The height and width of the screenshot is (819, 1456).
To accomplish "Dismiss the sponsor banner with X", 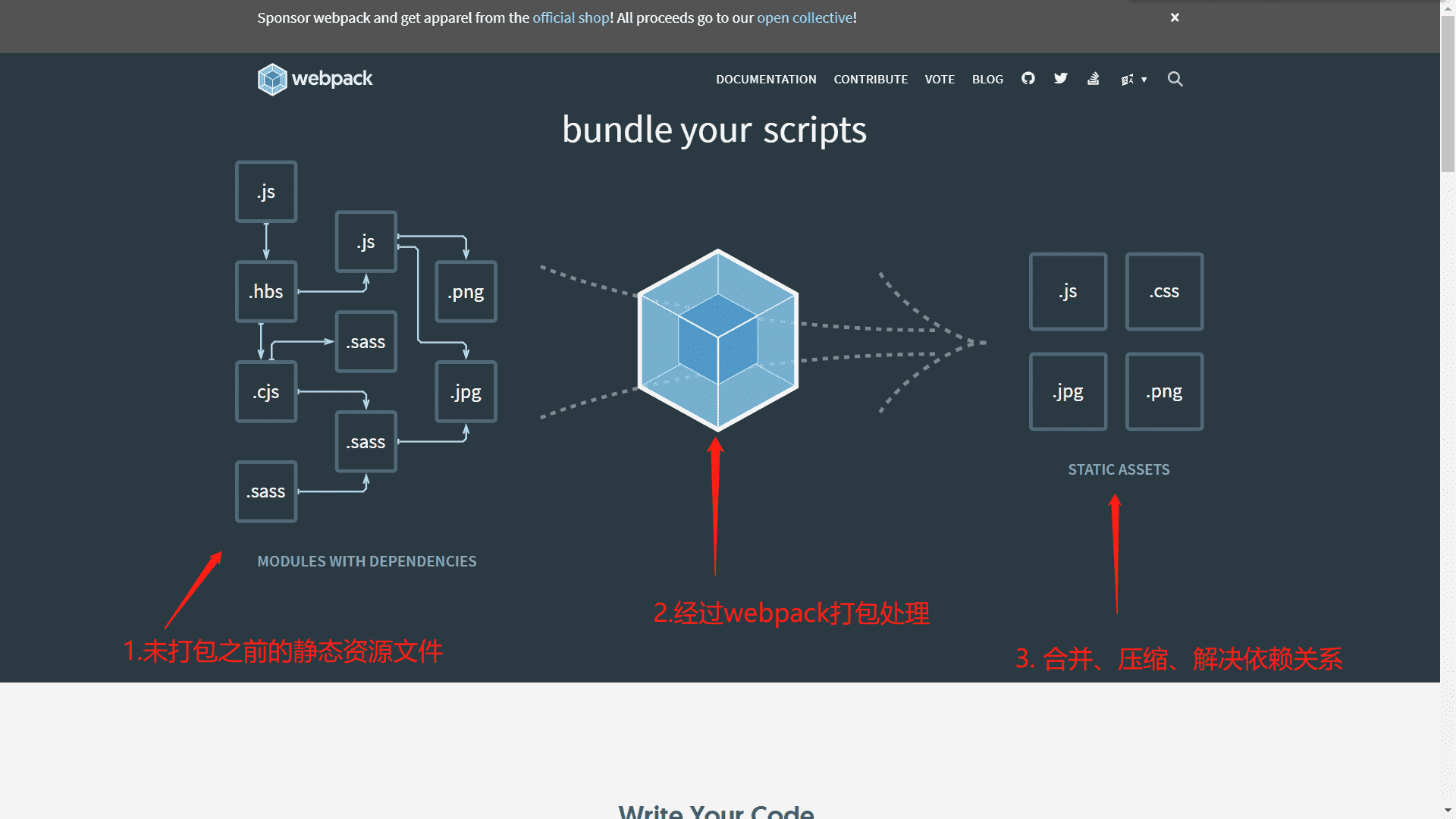I will pyautogui.click(x=1175, y=17).
